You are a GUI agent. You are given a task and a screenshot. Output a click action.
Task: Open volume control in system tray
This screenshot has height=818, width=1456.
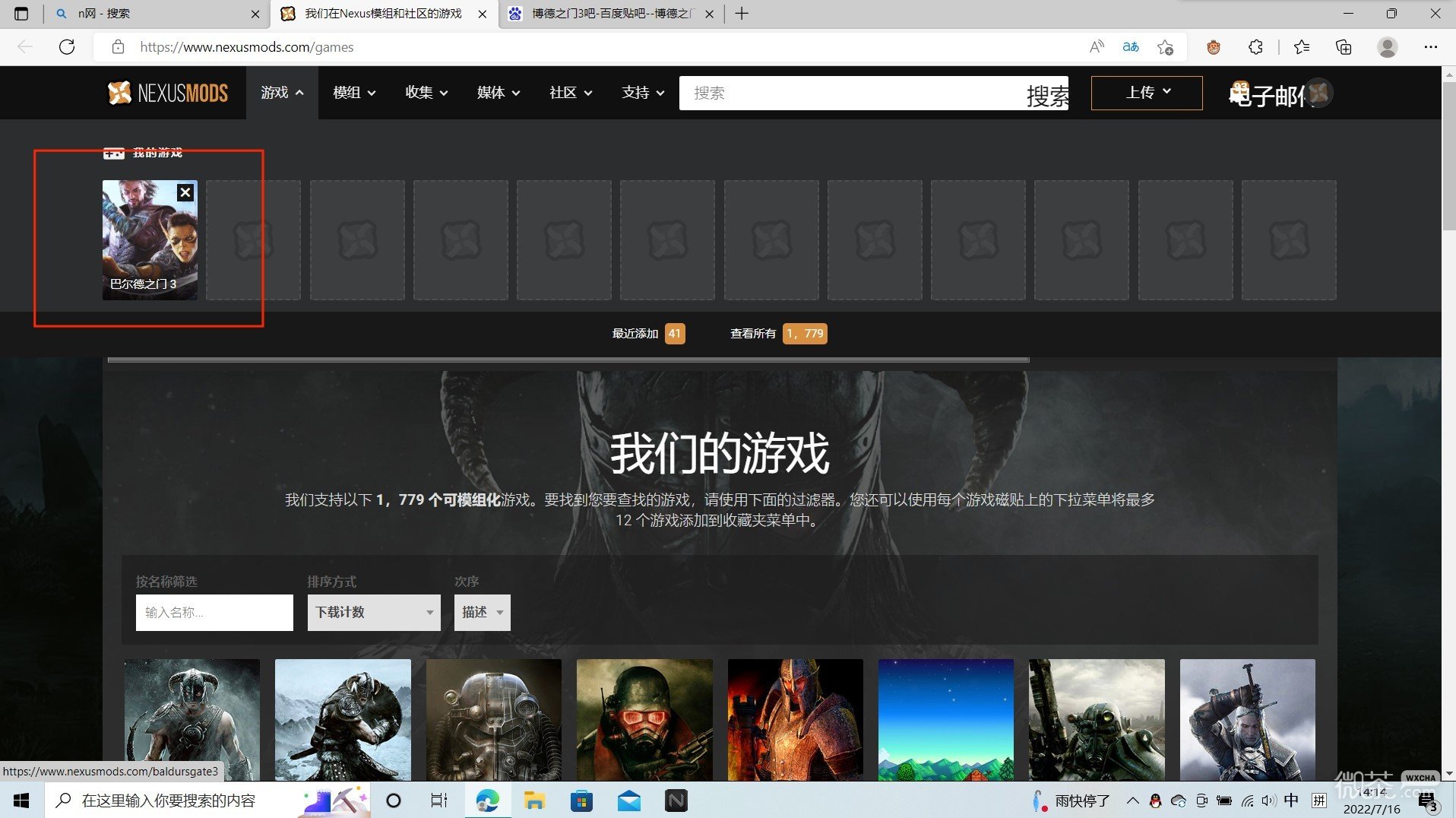(1268, 801)
